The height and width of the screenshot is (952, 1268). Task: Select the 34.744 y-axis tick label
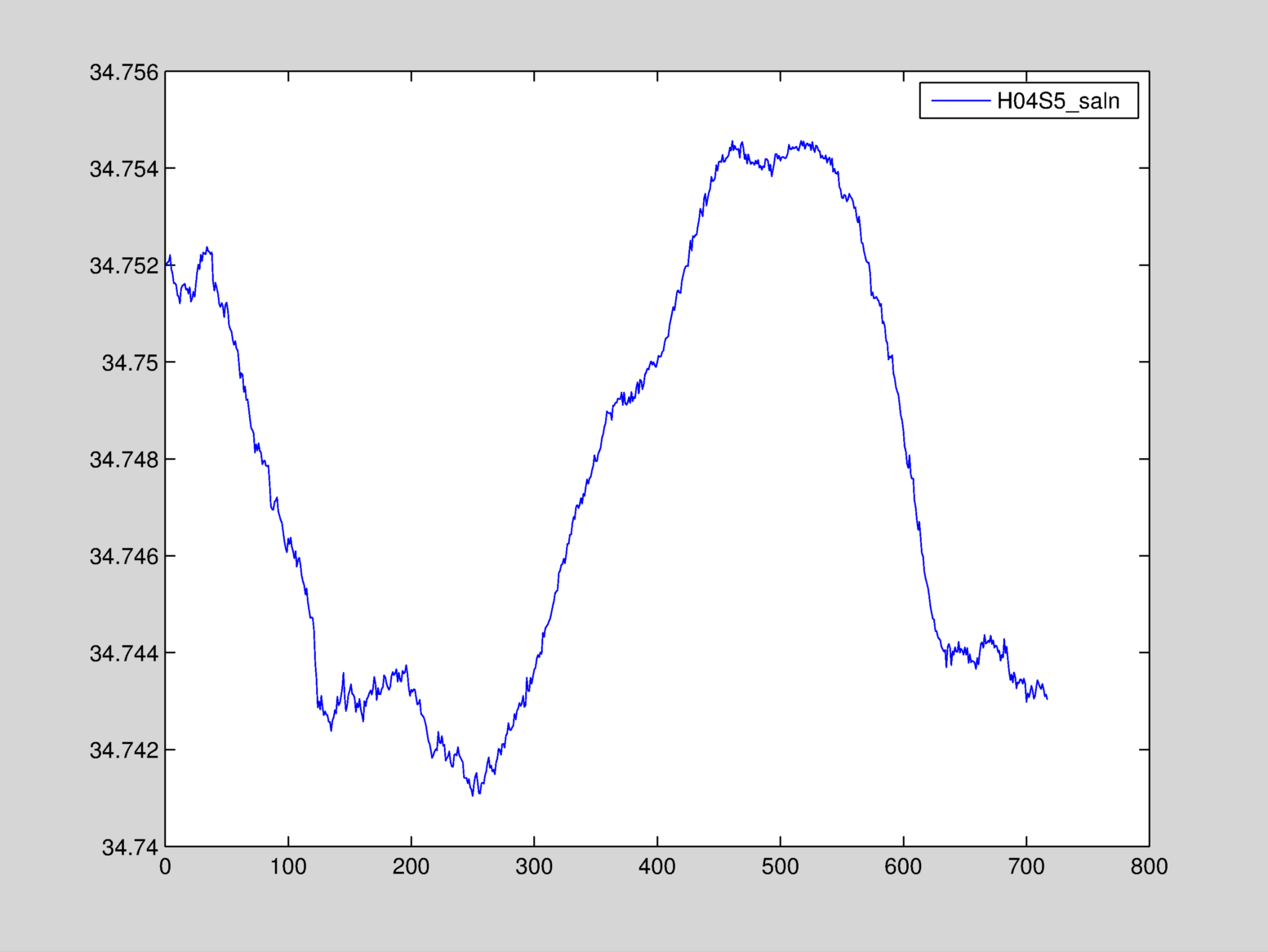(x=124, y=653)
